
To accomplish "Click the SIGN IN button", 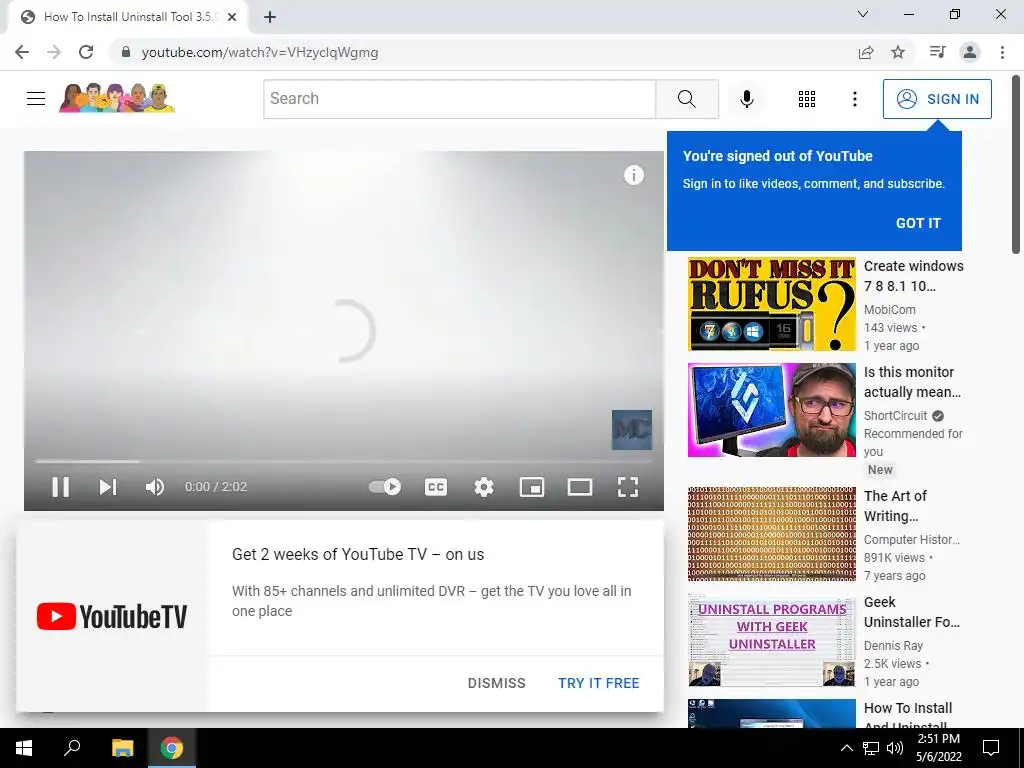I will click(x=937, y=99).
